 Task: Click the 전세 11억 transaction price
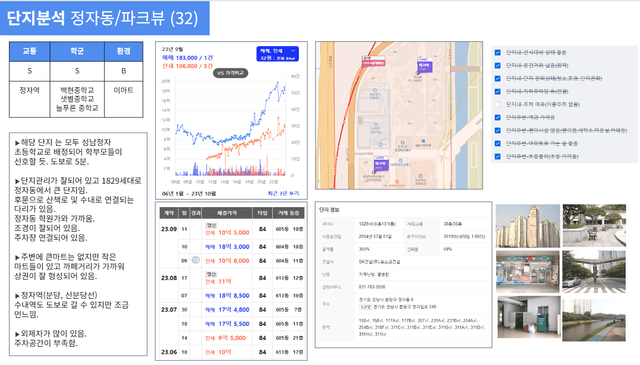point(218,281)
